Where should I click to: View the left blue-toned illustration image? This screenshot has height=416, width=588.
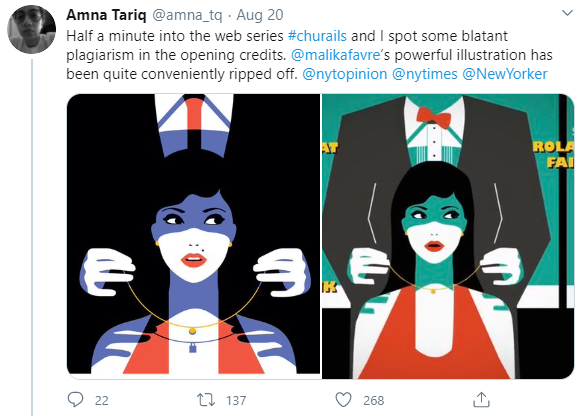point(194,234)
